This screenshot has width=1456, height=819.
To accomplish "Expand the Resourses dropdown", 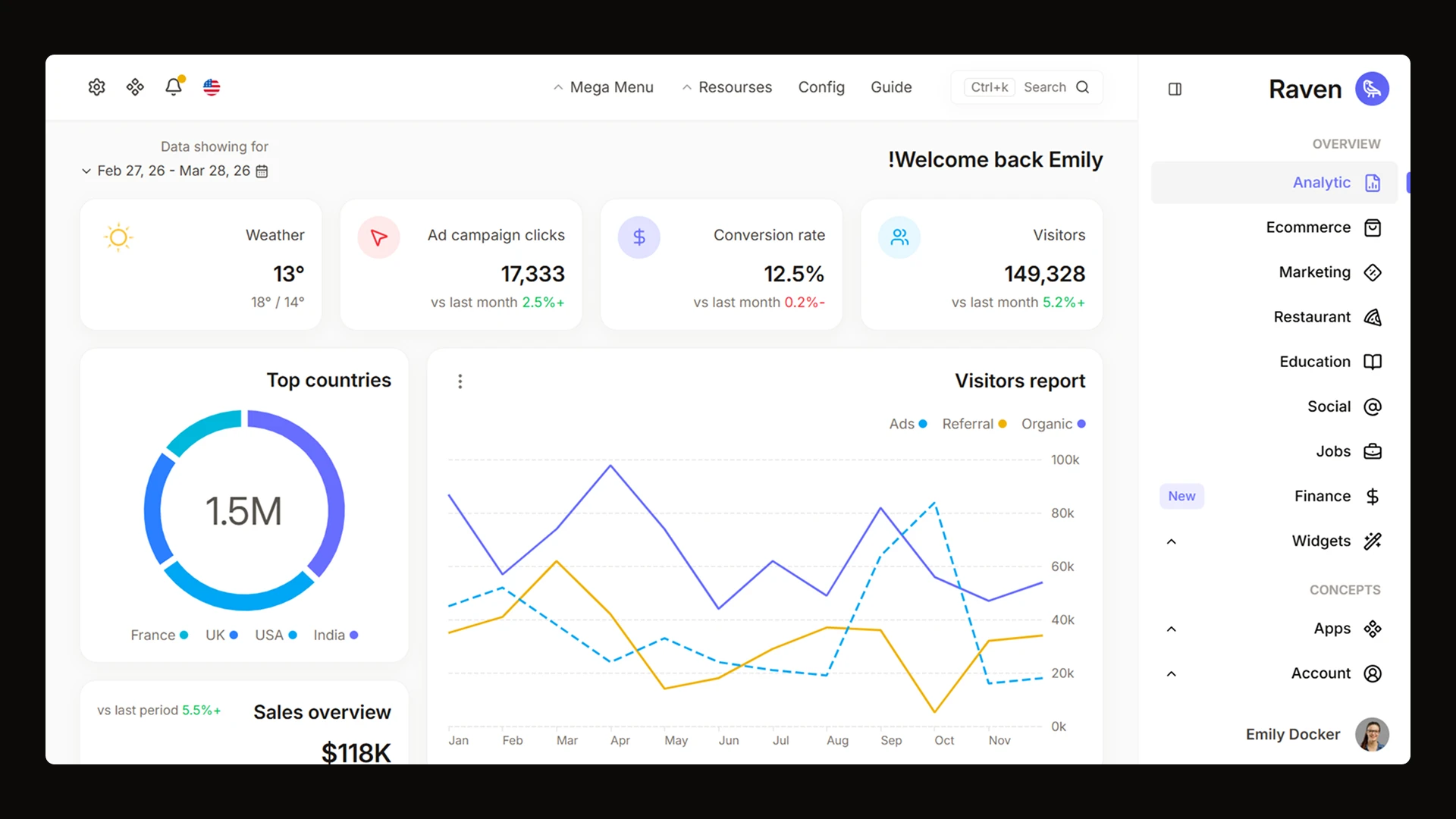I will click(726, 87).
